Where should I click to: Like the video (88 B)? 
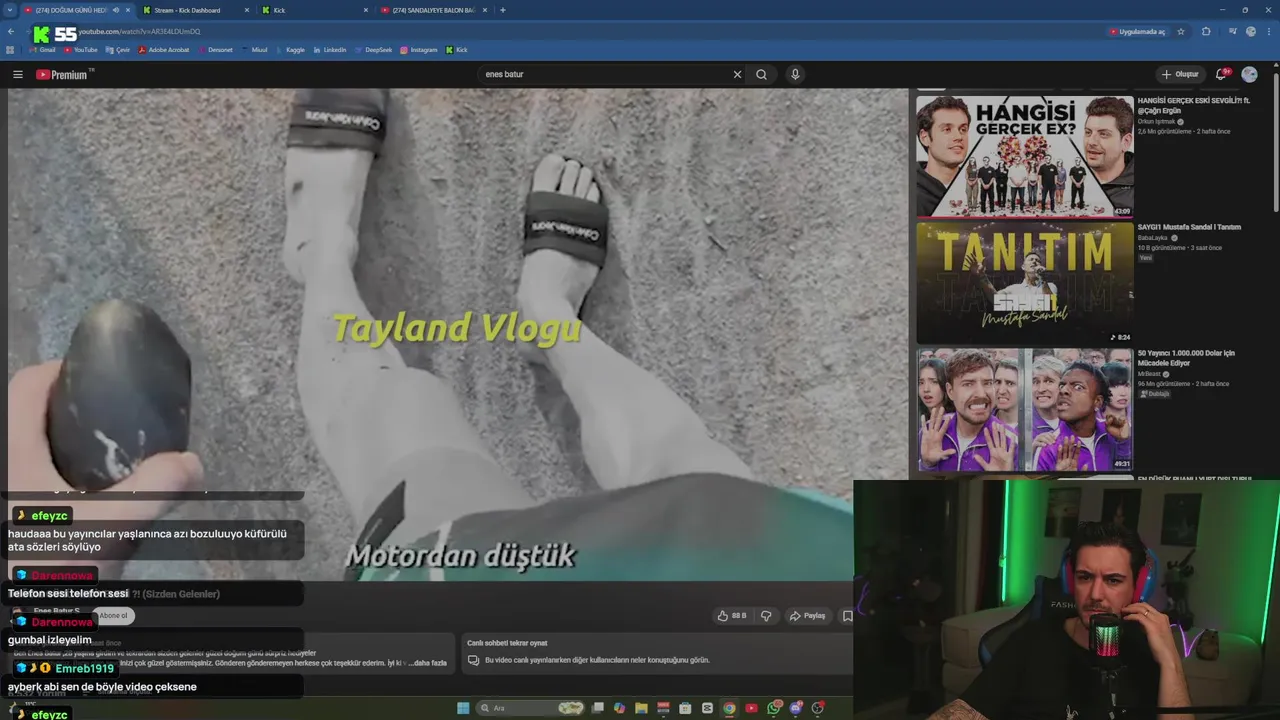[x=732, y=616]
